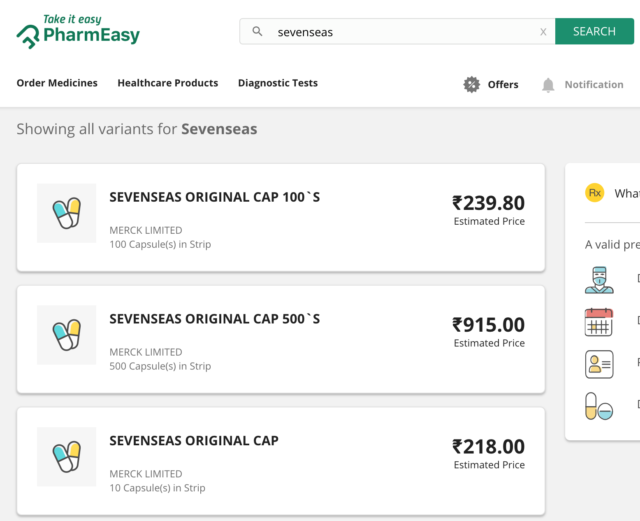This screenshot has width=640, height=521.
Task: Click the patient ID card icon
Action: point(599,364)
